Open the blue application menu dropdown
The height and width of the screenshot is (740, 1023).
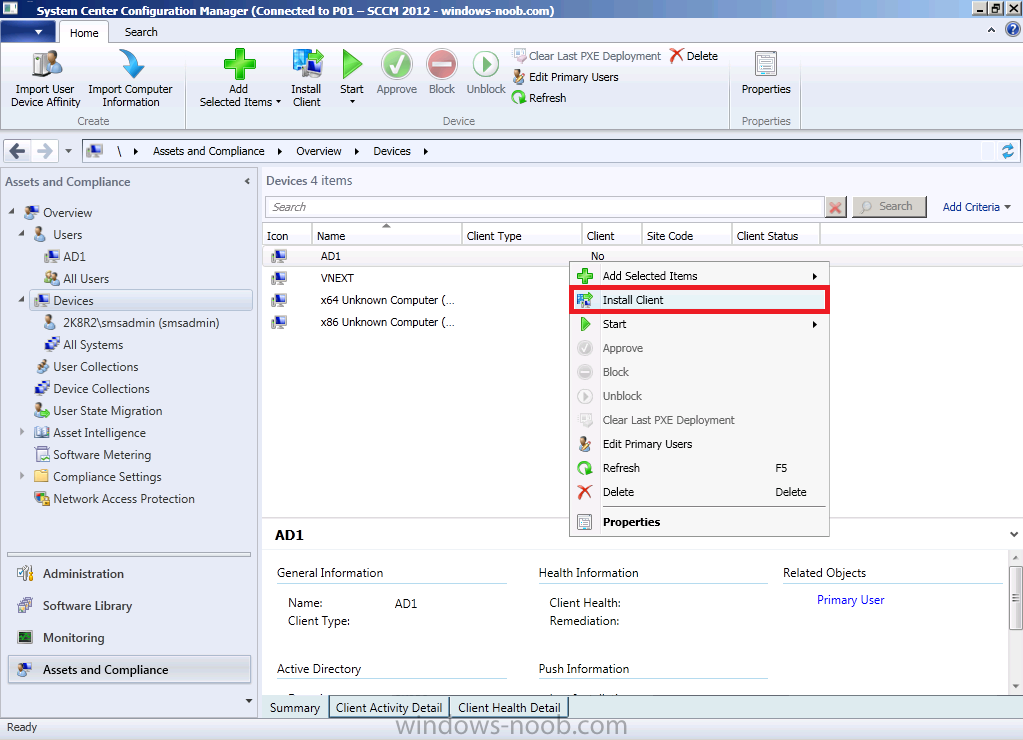coord(27,31)
